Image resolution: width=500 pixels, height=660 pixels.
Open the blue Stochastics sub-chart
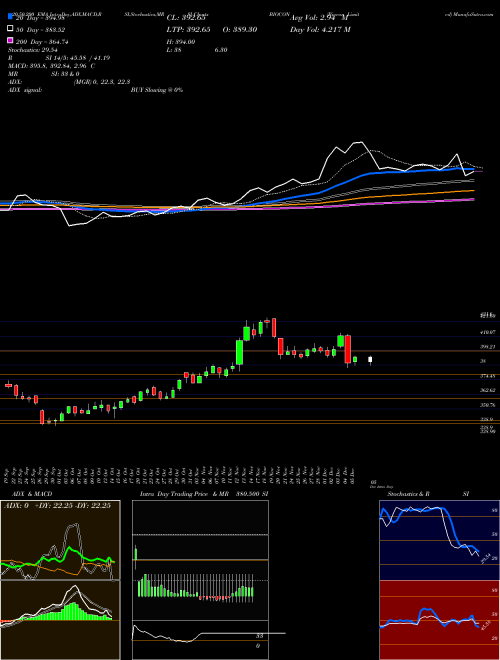[x=439, y=540]
